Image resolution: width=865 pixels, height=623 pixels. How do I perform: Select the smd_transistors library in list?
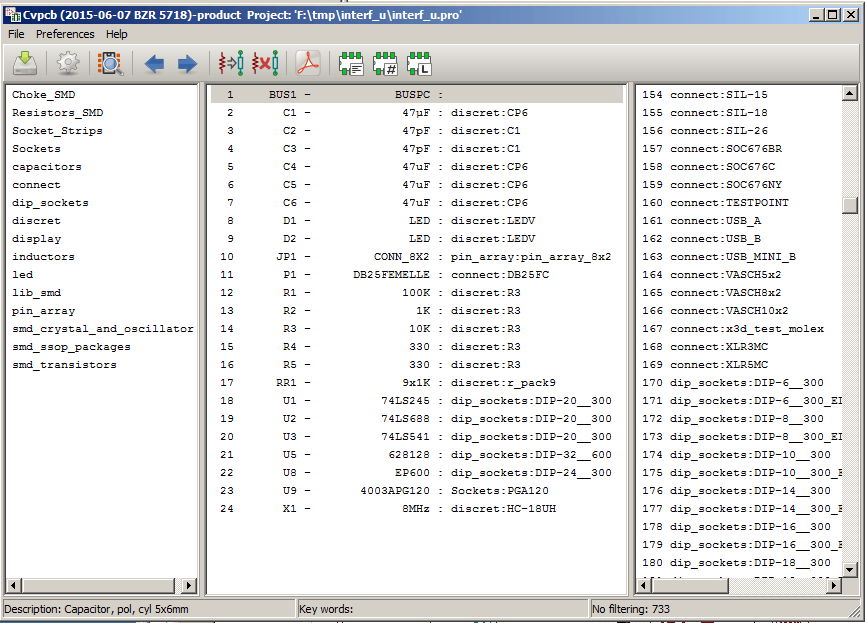(x=64, y=365)
